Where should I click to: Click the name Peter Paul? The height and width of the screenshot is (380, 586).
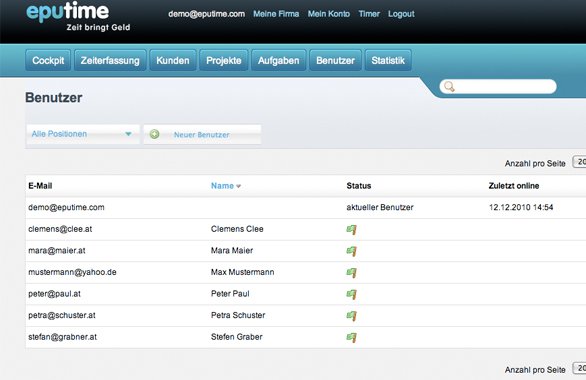click(x=230, y=294)
